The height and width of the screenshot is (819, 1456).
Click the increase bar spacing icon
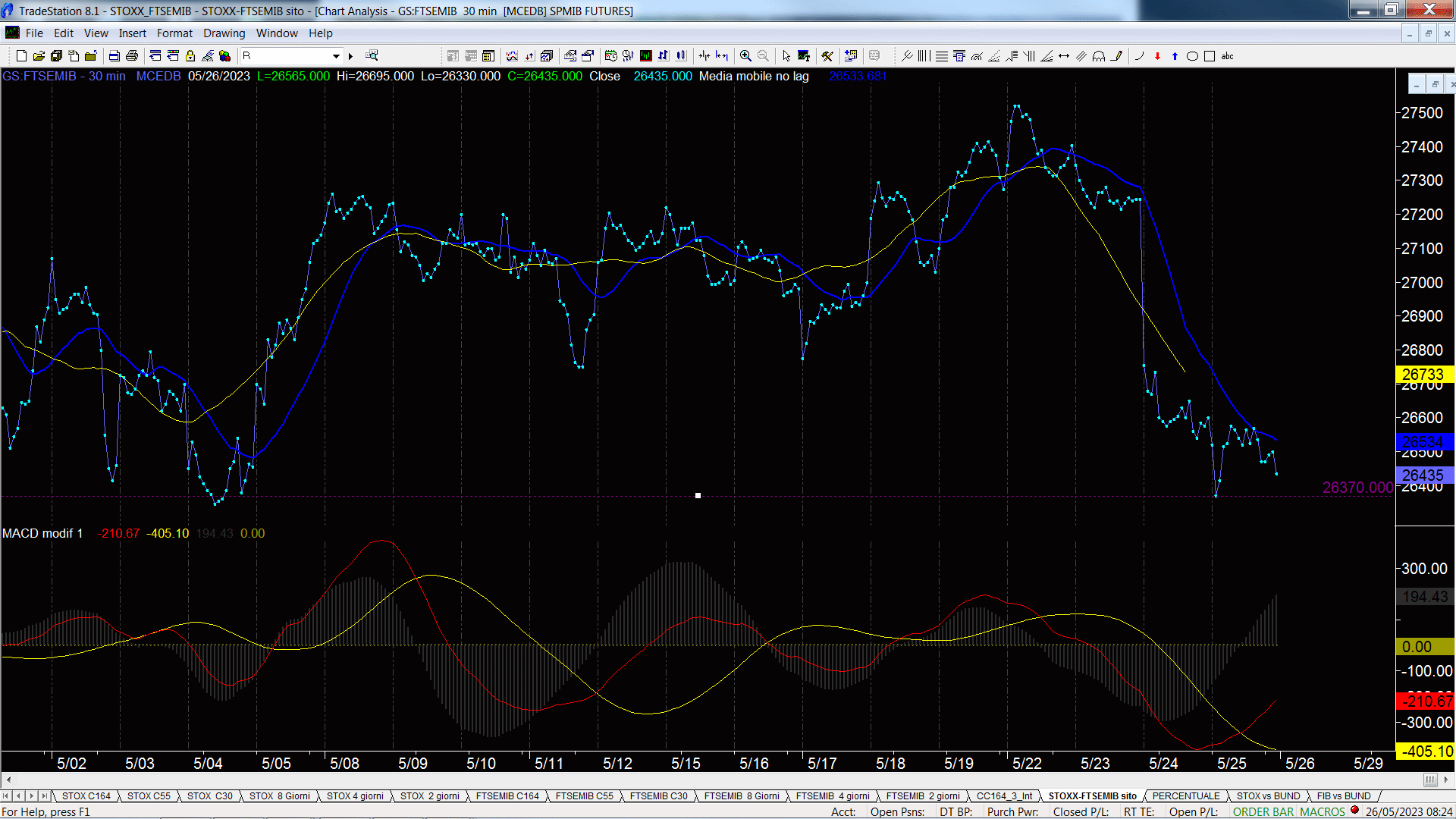(722, 56)
